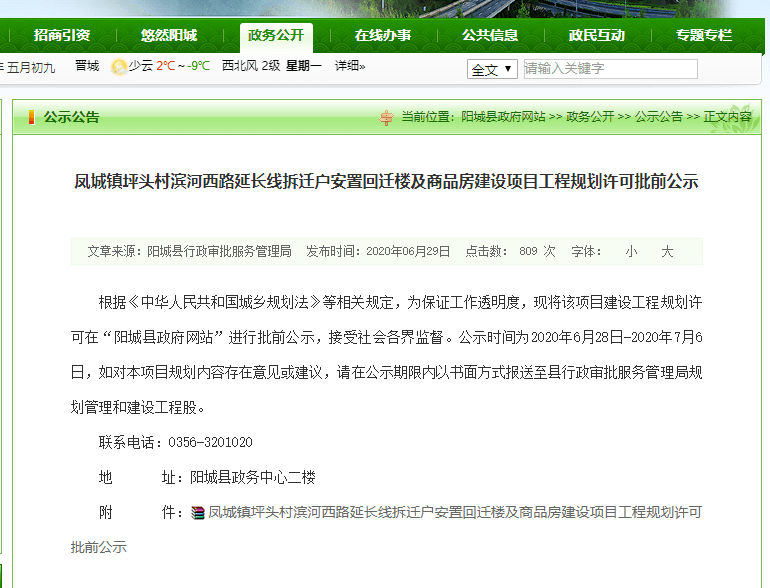Open the 公共信息 menu item
This screenshot has width=770, height=588.
[x=490, y=35]
